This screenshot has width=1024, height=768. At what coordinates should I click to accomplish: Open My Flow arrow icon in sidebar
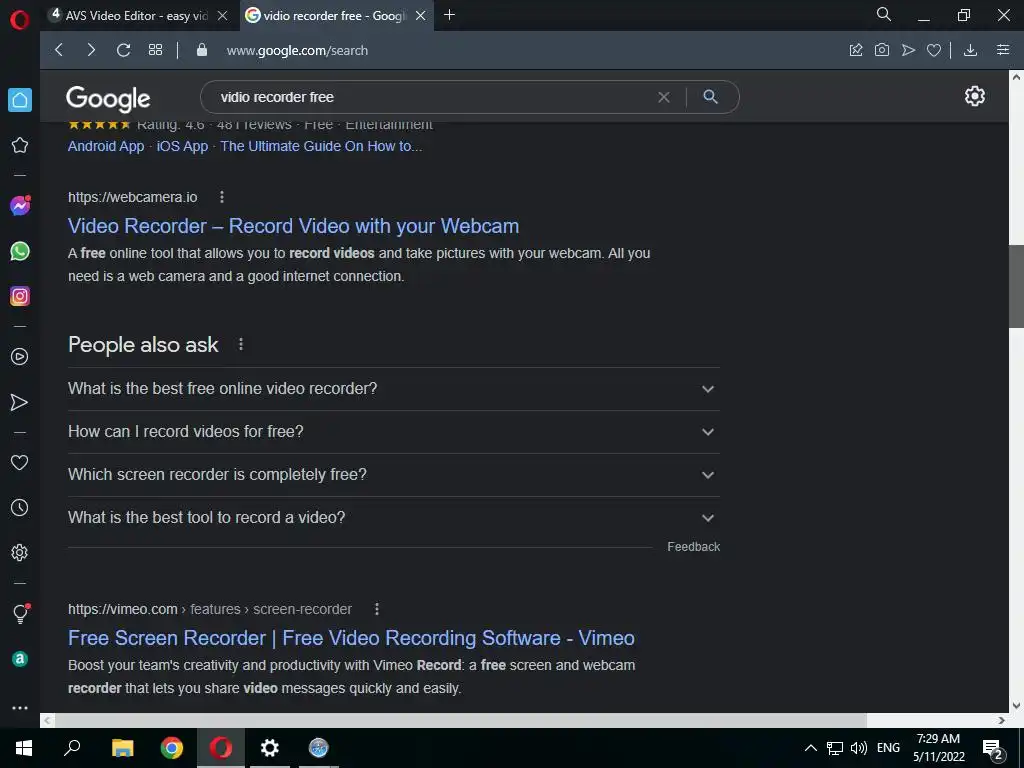20,402
